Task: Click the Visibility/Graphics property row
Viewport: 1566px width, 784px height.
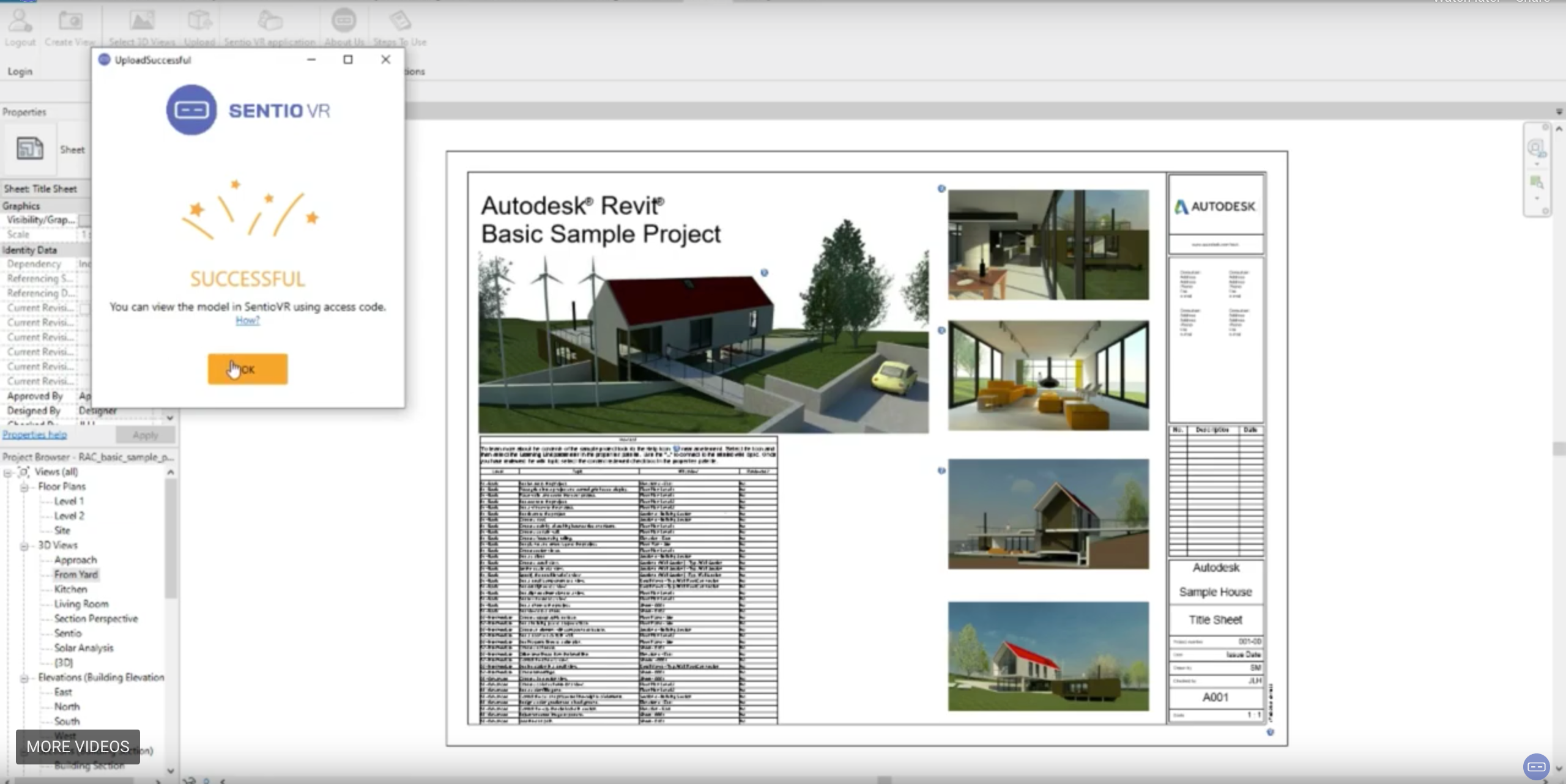Action: pos(46,220)
